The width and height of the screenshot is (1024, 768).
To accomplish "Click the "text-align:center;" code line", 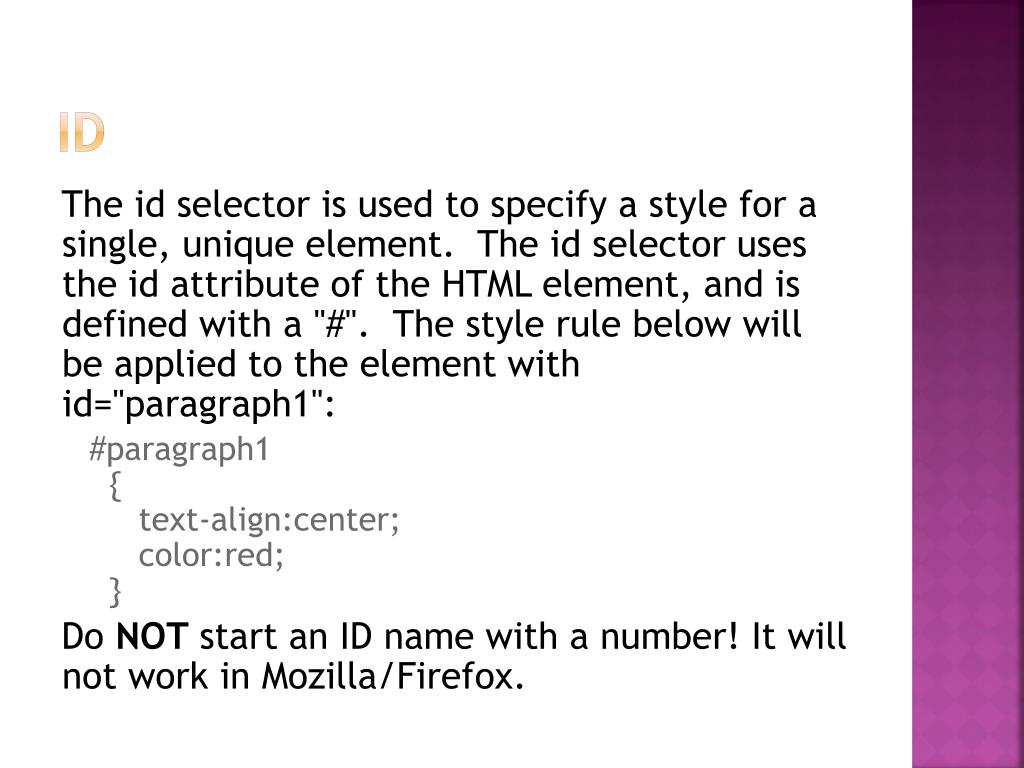I will point(269,520).
